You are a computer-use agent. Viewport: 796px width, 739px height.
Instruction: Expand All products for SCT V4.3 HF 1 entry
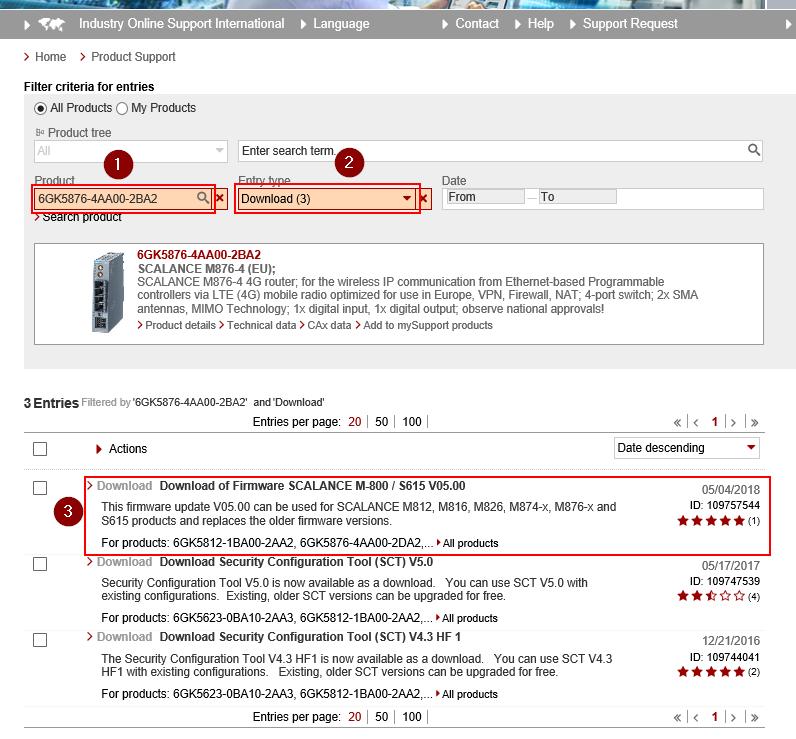click(x=467, y=694)
